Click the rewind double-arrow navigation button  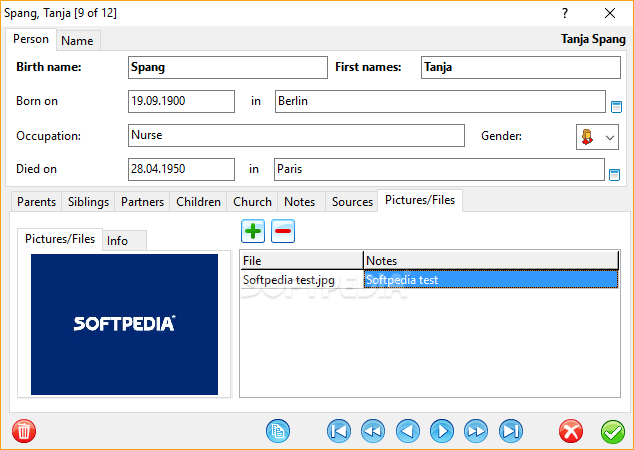[x=373, y=431]
